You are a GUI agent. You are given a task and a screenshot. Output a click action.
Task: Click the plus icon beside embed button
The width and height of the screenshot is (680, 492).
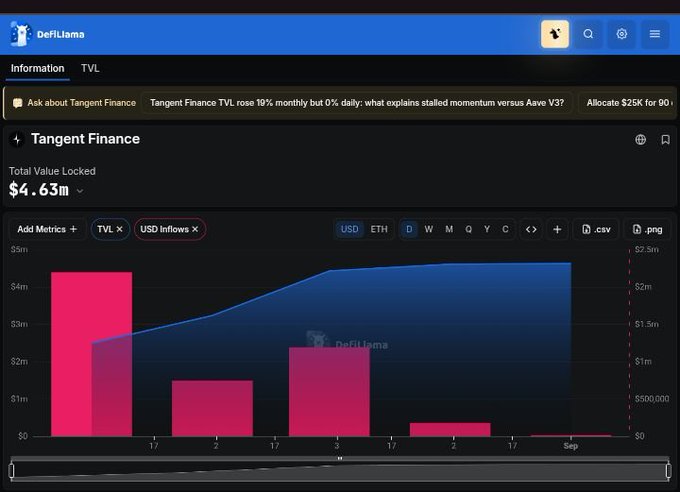557,229
